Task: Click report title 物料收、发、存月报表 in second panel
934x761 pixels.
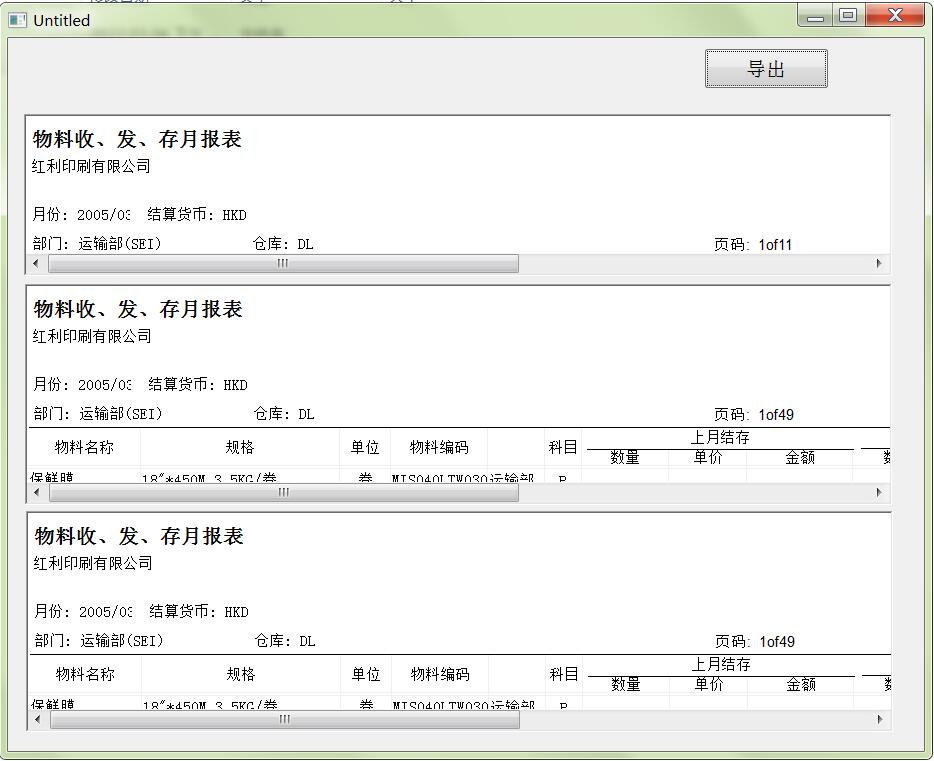Action: click(138, 309)
